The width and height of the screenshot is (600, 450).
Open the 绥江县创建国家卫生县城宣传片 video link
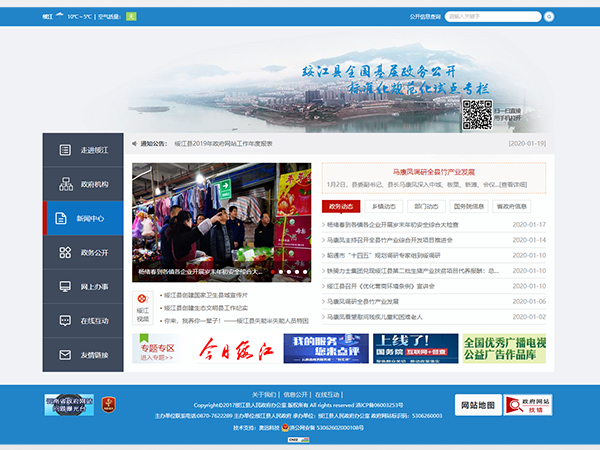tap(206, 295)
